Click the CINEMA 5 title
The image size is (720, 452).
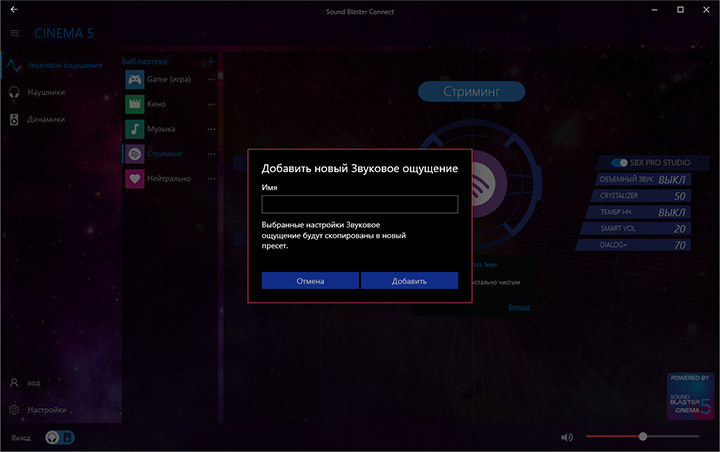[x=64, y=33]
